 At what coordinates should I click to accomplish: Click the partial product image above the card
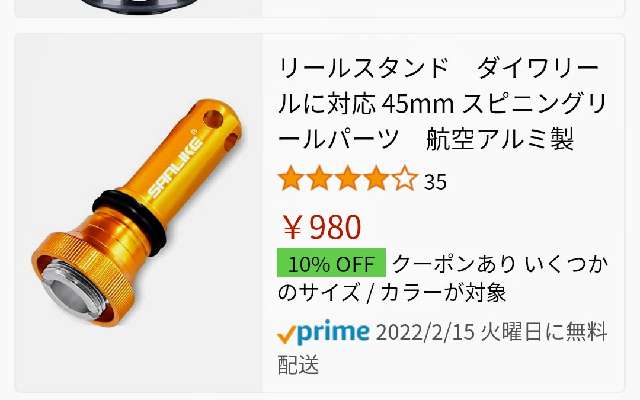[x=138, y=7]
